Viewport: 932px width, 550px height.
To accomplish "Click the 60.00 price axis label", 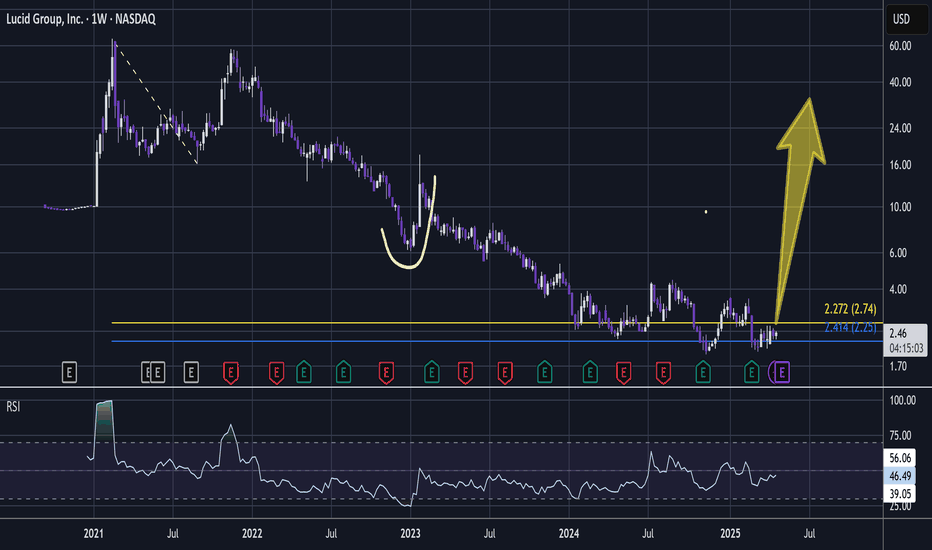I will (x=900, y=46).
